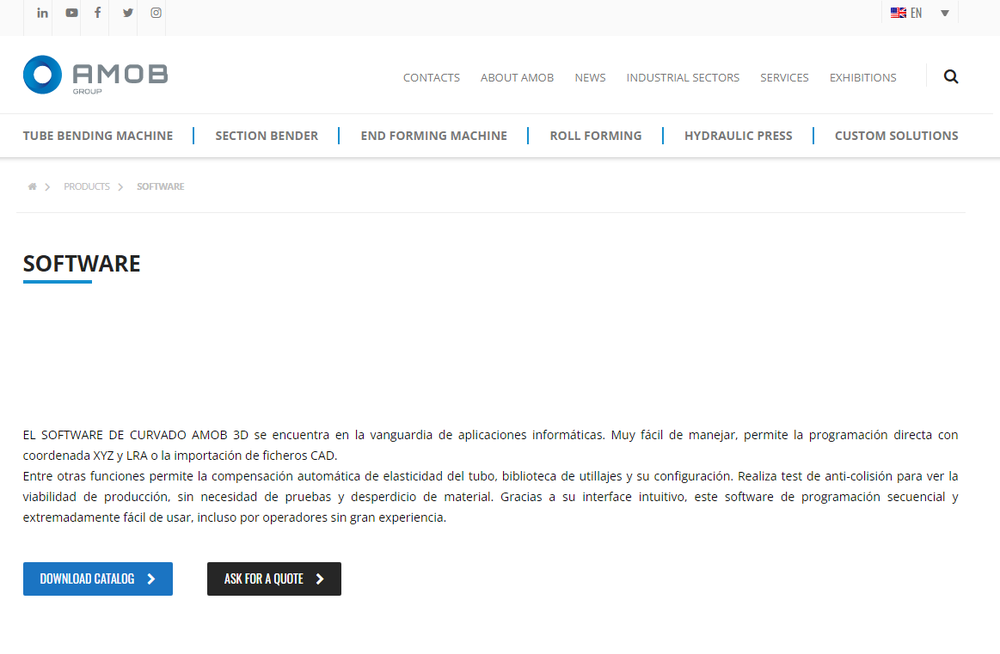Open the Services menu item
Screen dimensions: 1000x654
[784, 77]
